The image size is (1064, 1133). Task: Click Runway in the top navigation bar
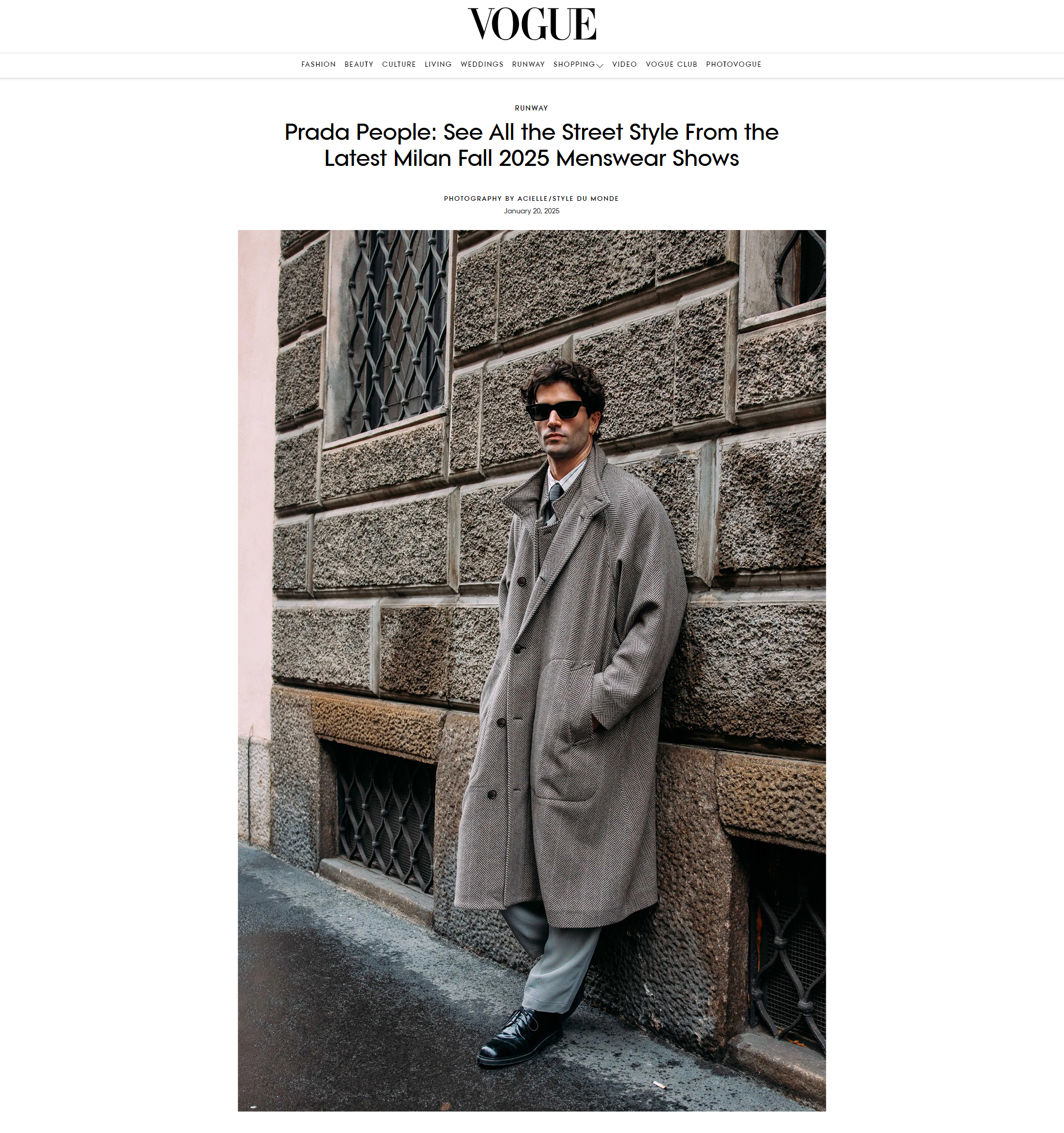click(x=528, y=64)
